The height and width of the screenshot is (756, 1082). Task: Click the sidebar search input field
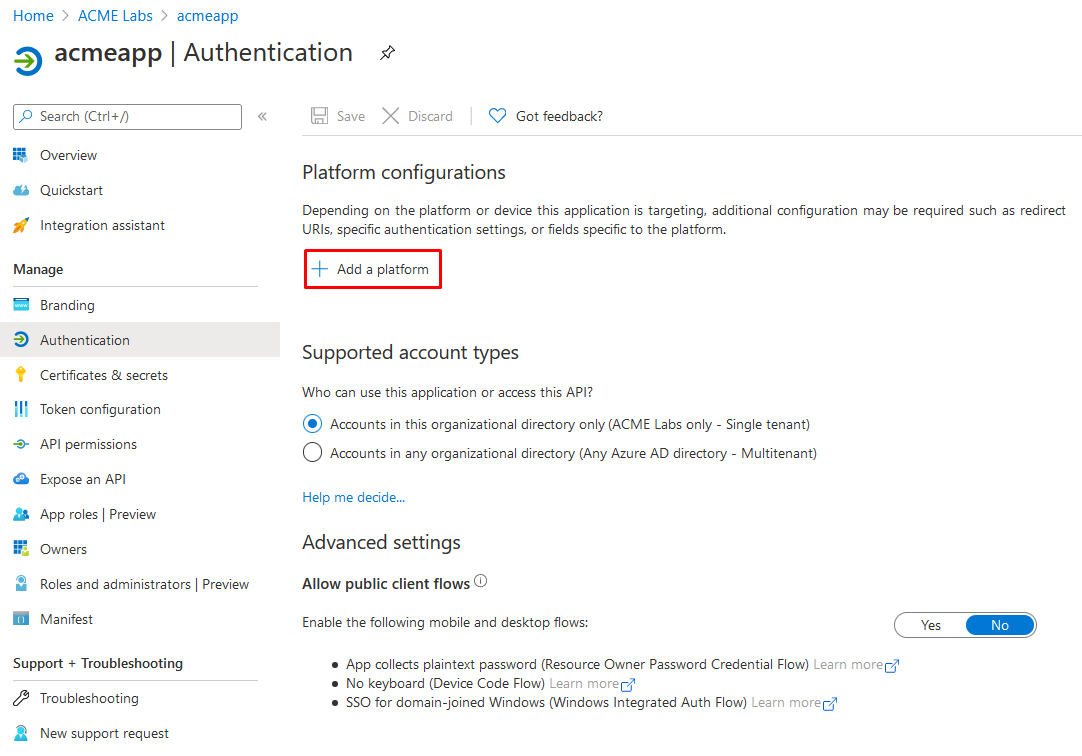135,116
